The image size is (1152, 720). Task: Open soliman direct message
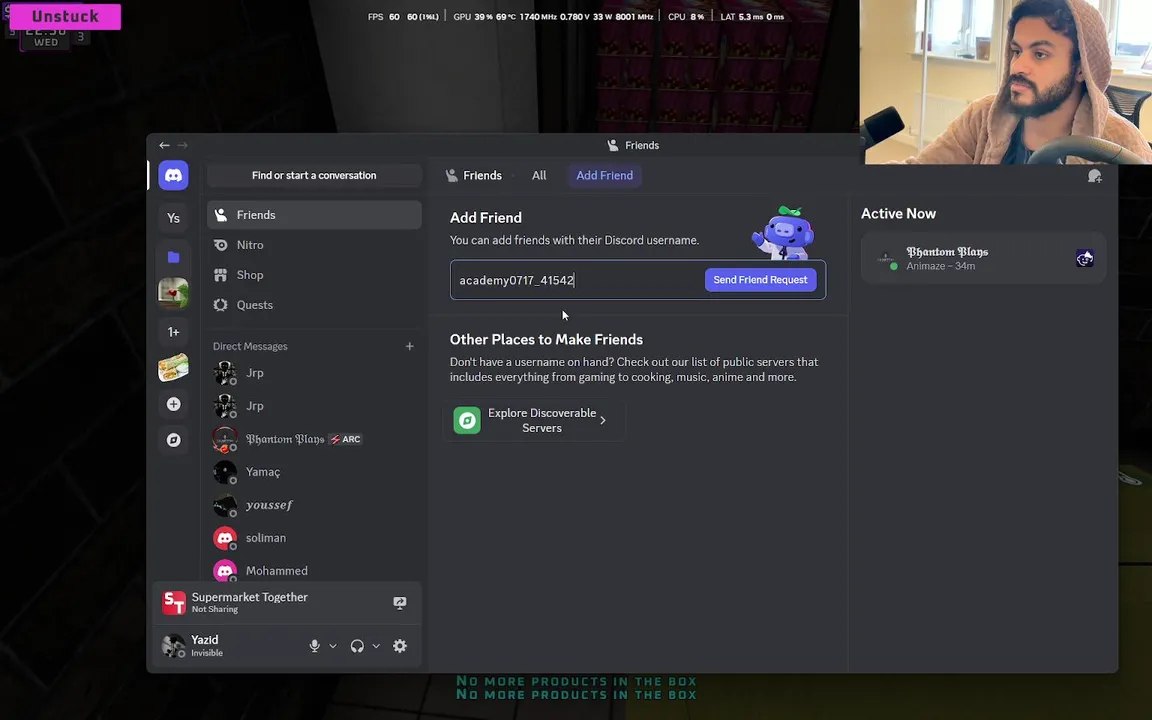tap(314, 538)
